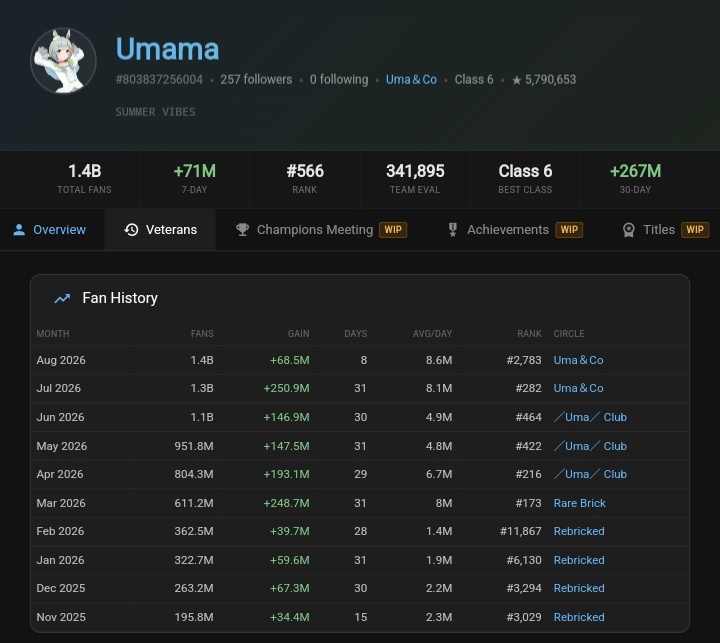
Task: Click the 341,895 Team Eval stat
Action: (x=415, y=179)
